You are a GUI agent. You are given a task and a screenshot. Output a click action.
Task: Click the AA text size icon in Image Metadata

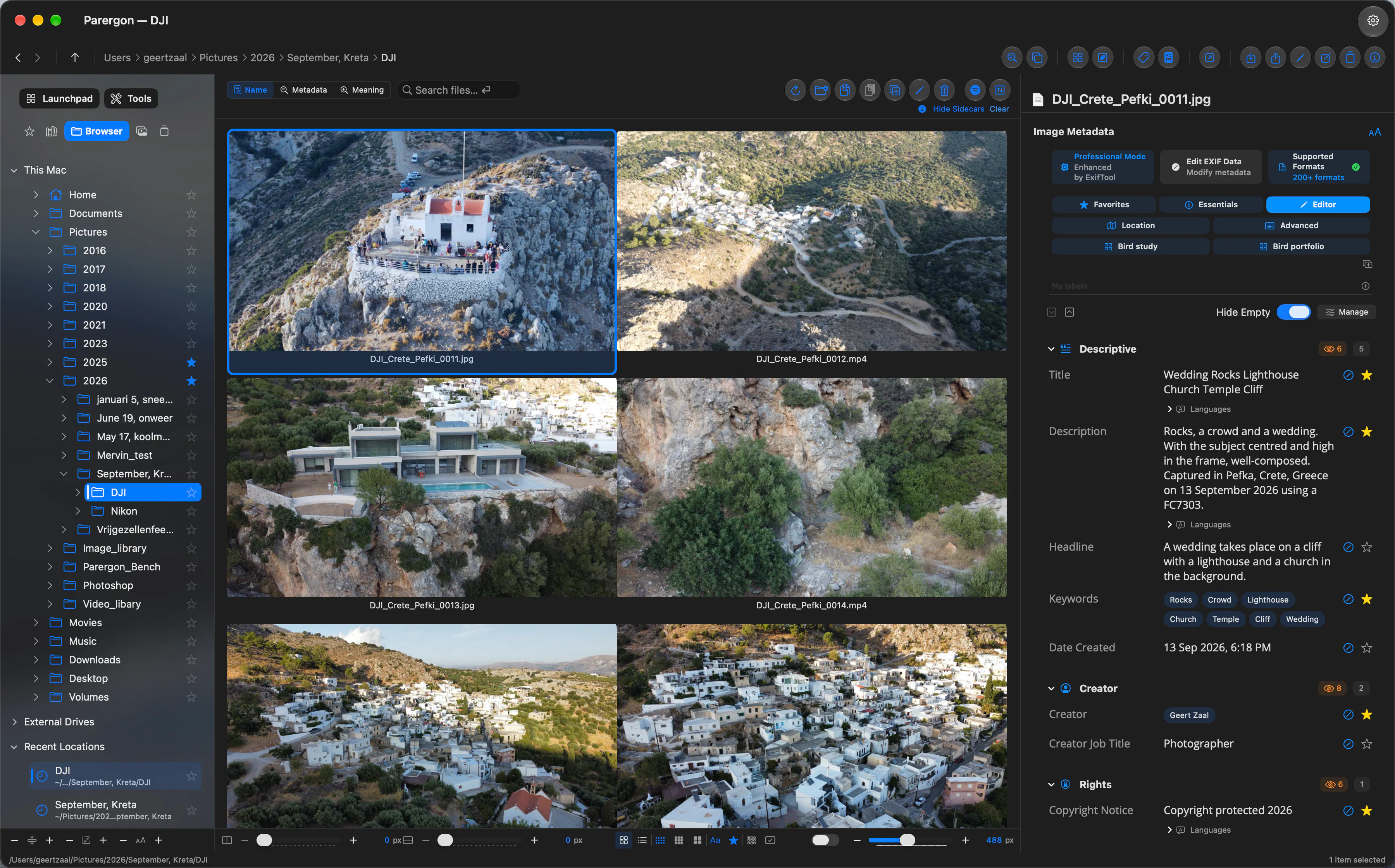pos(1374,133)
